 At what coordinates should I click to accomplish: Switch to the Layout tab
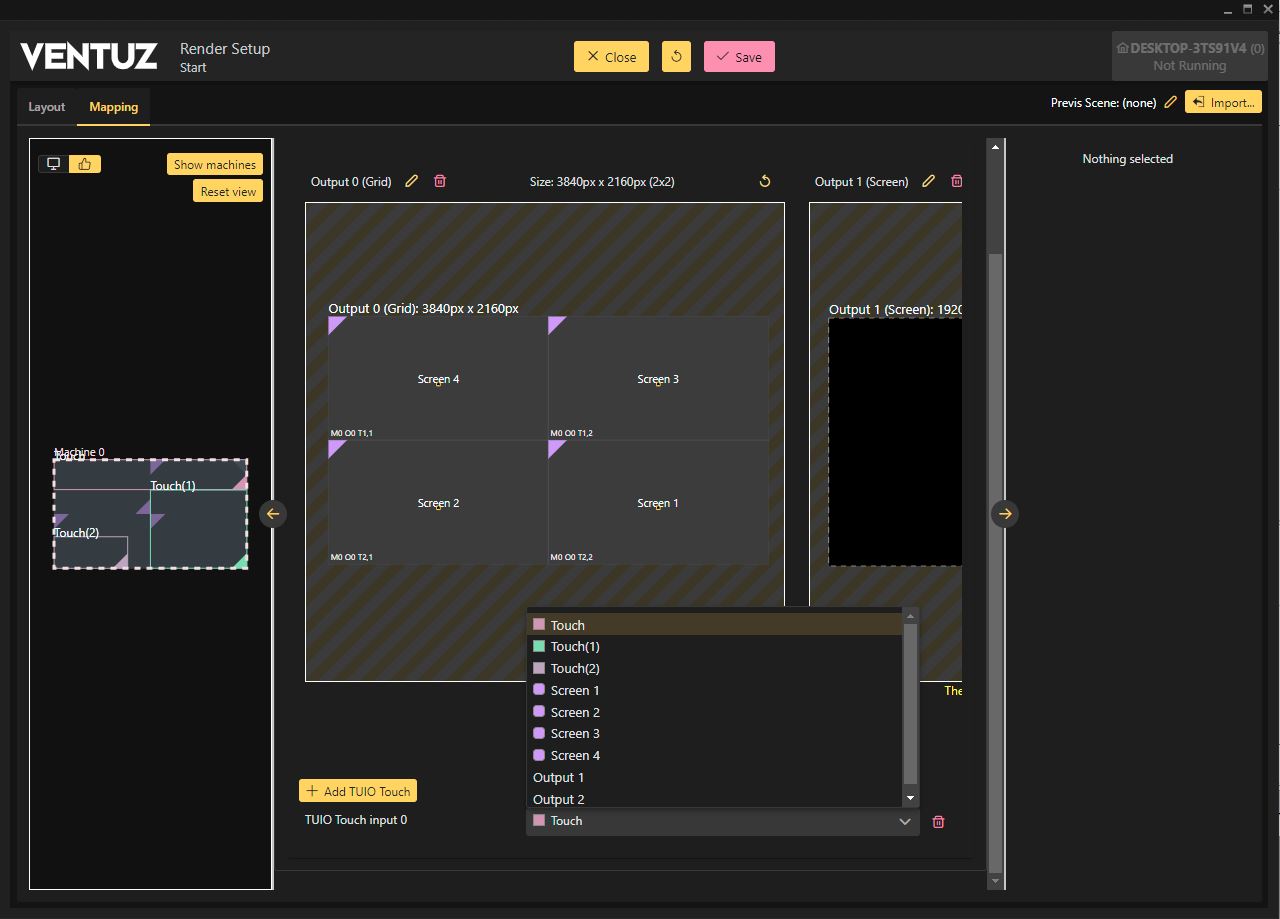tap(47, 107)
